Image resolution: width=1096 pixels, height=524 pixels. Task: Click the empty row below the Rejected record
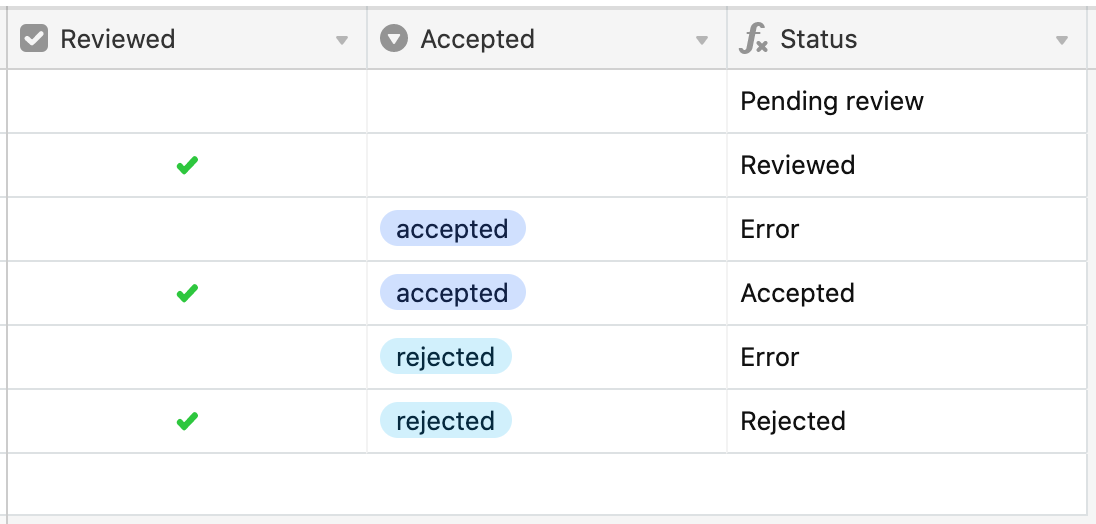[x=547, y=484]
